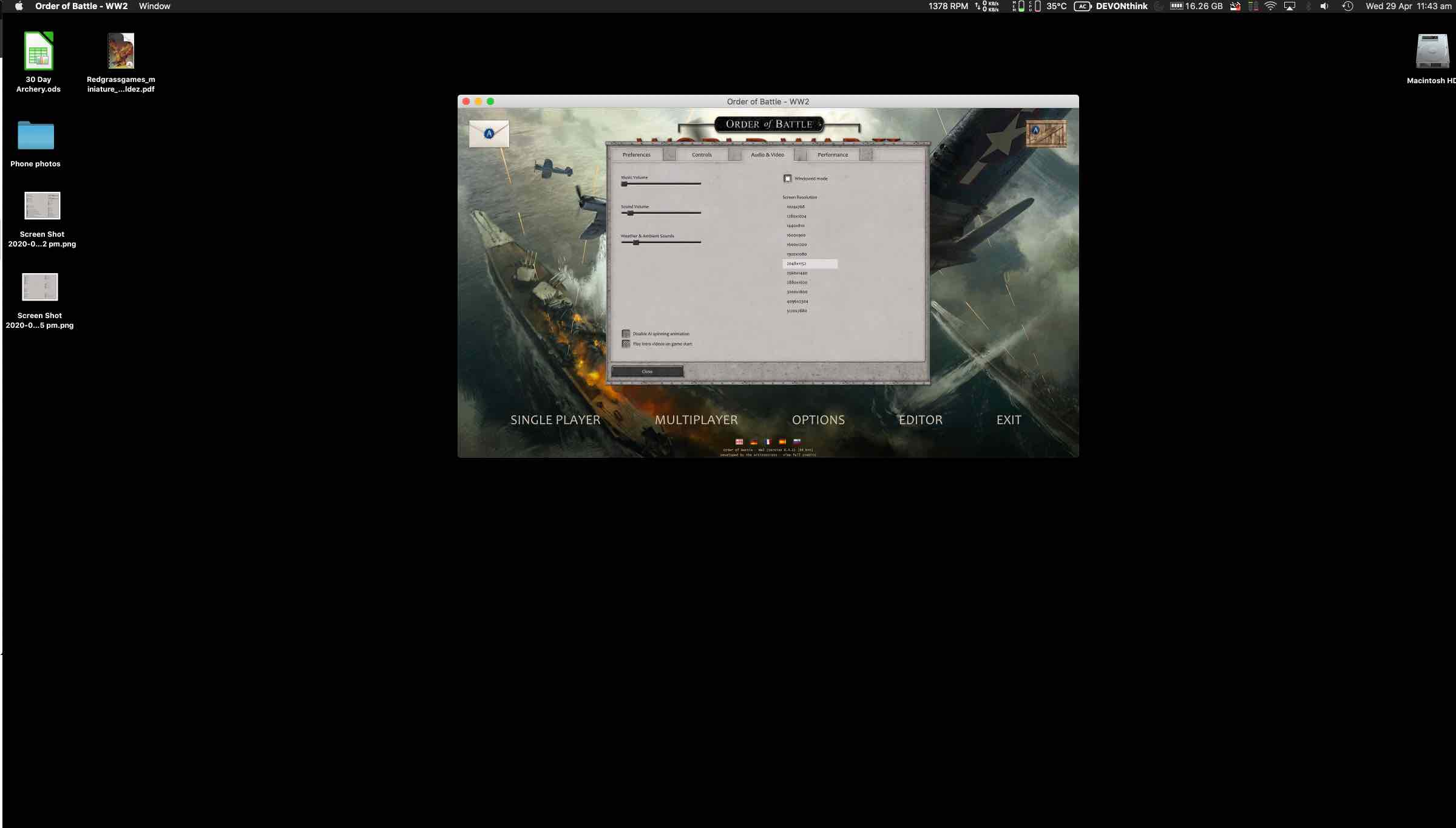1456x828 pixels.
Task: Switch to the Performance tab
Action: point(832,154)
